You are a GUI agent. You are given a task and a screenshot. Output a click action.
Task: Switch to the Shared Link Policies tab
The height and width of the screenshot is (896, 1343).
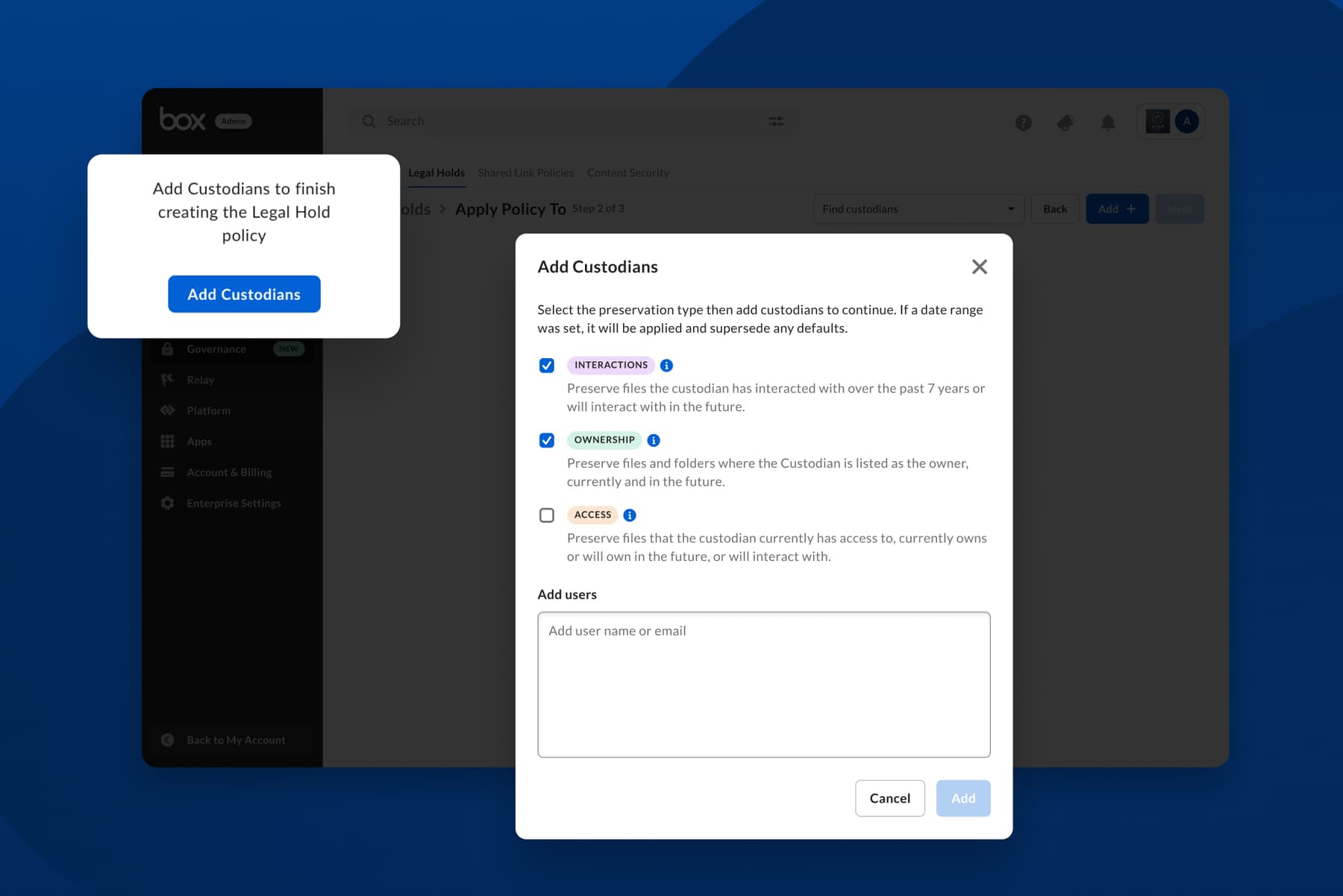pyautogui.click(x=525, y=173)
